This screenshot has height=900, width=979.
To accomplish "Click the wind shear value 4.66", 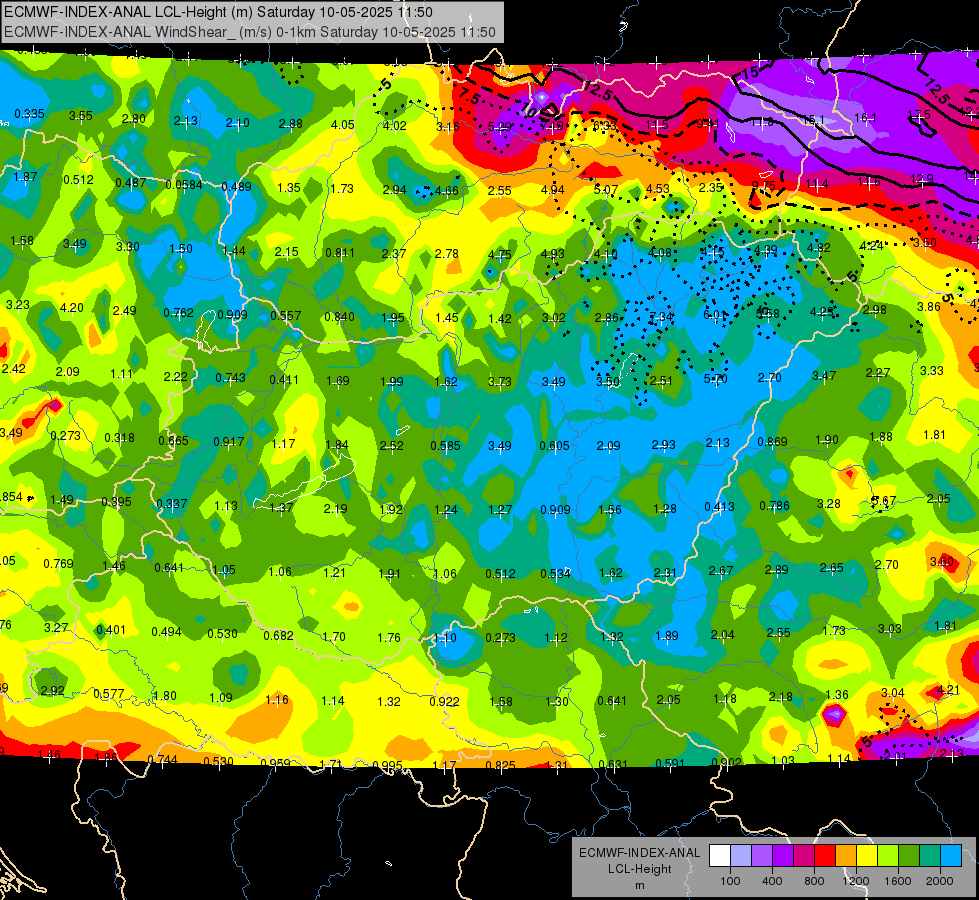I will pos(447,191).
